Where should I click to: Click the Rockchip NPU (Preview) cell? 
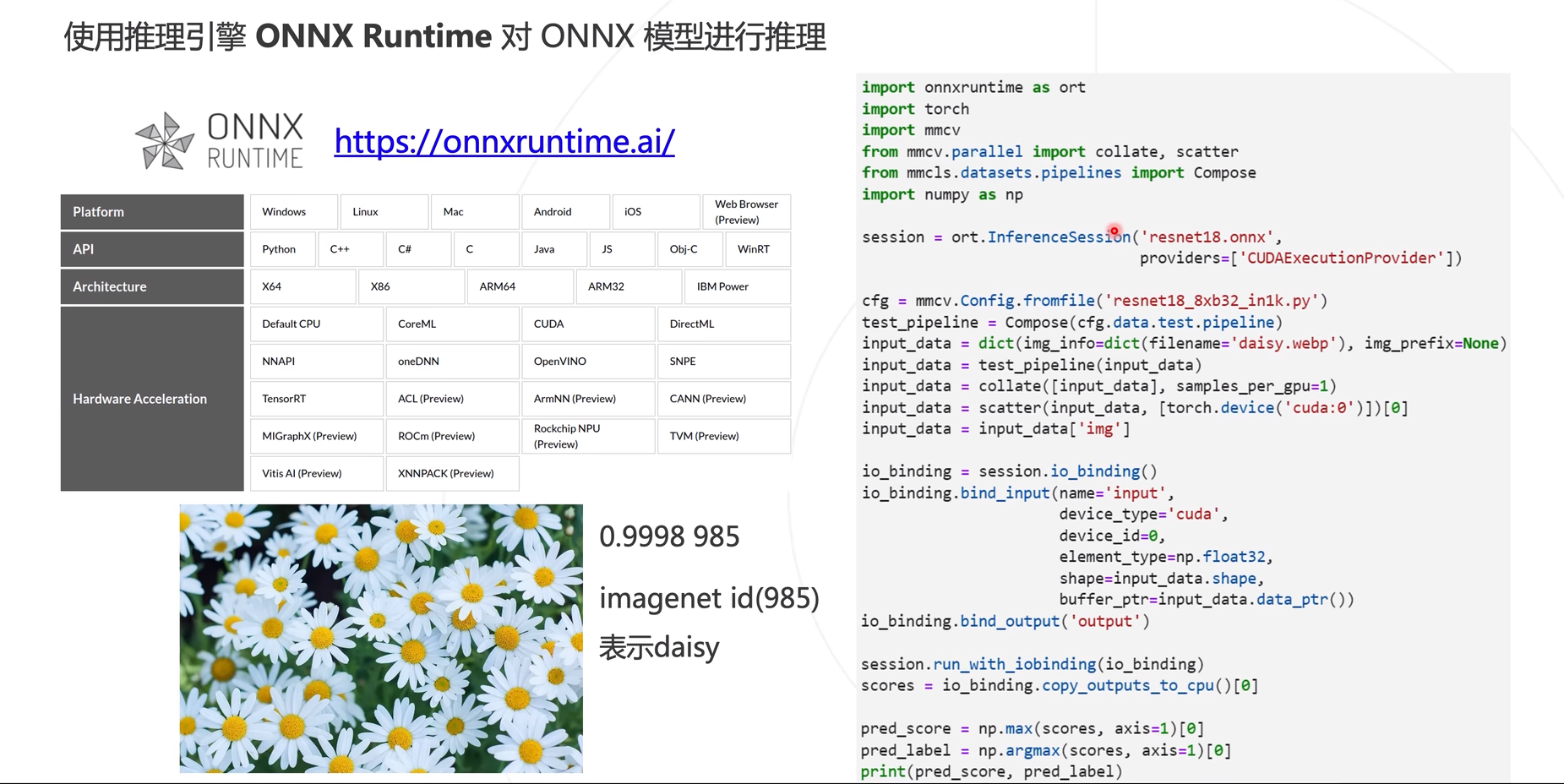point(588,436)
